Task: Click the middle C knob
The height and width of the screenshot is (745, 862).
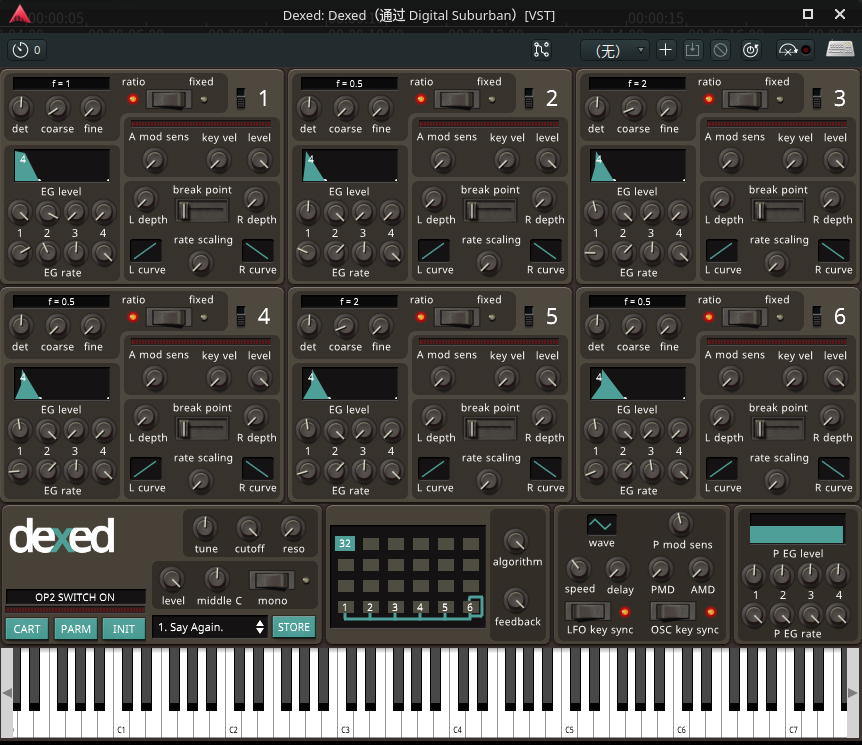Action: point(217,579)
